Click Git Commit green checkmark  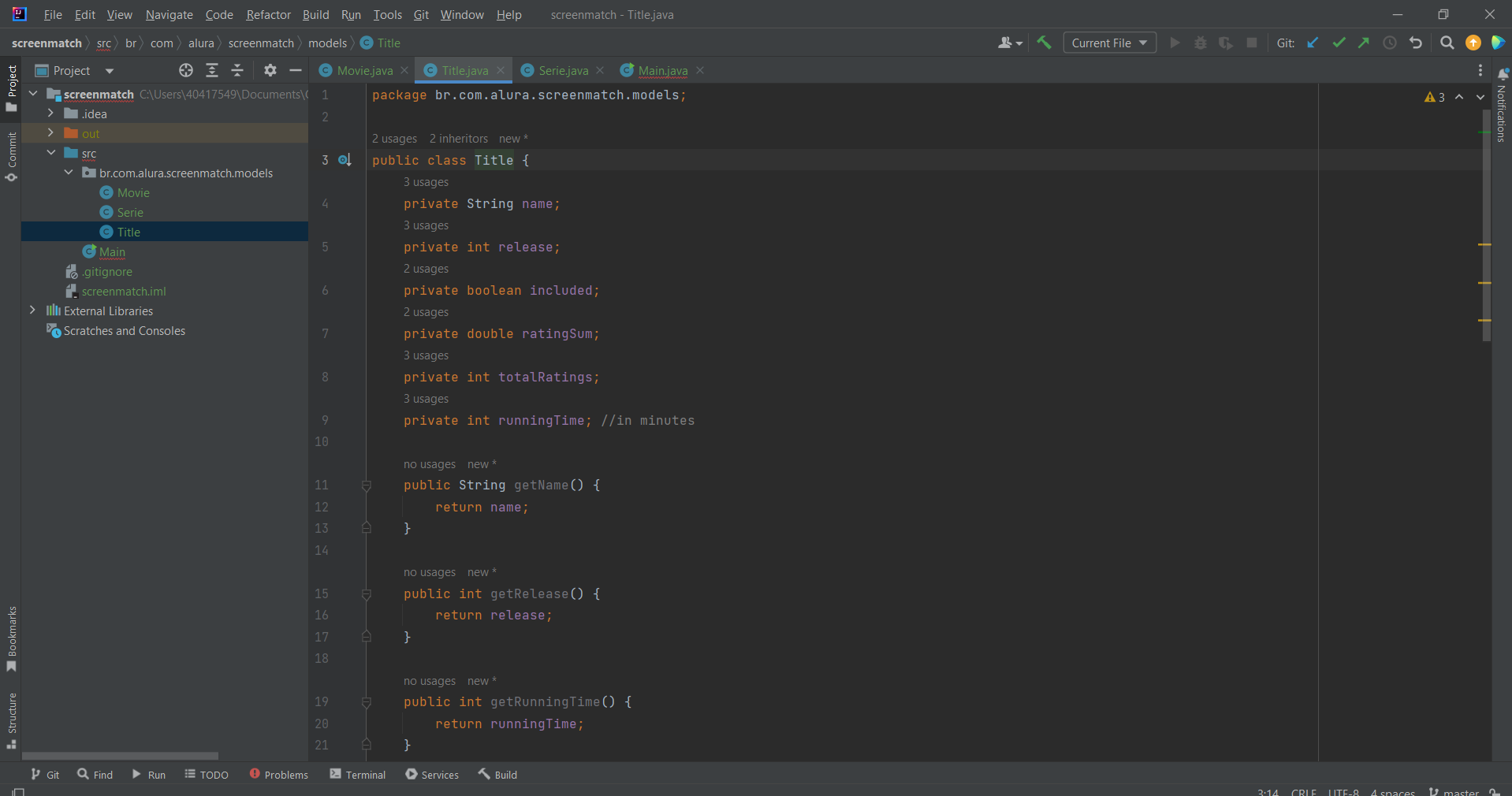pyautogui.click(x=1339, y=43)
